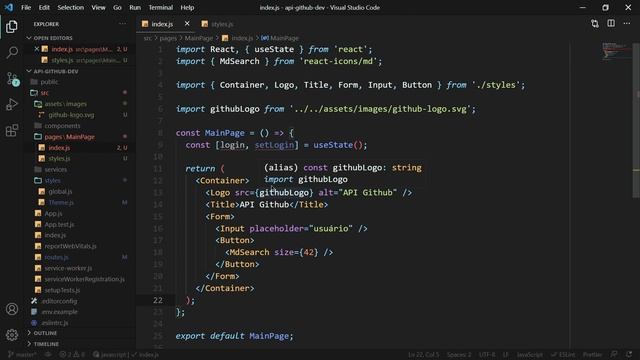
Task: Open the Go menu
Action: tap(117, 7)
